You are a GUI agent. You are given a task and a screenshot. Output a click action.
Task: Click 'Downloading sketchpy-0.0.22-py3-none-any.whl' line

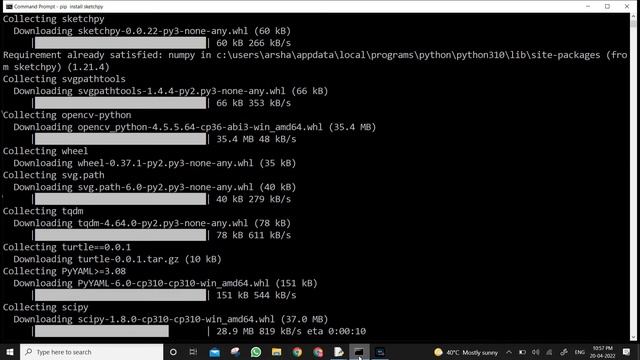click(x=152, y=31)
